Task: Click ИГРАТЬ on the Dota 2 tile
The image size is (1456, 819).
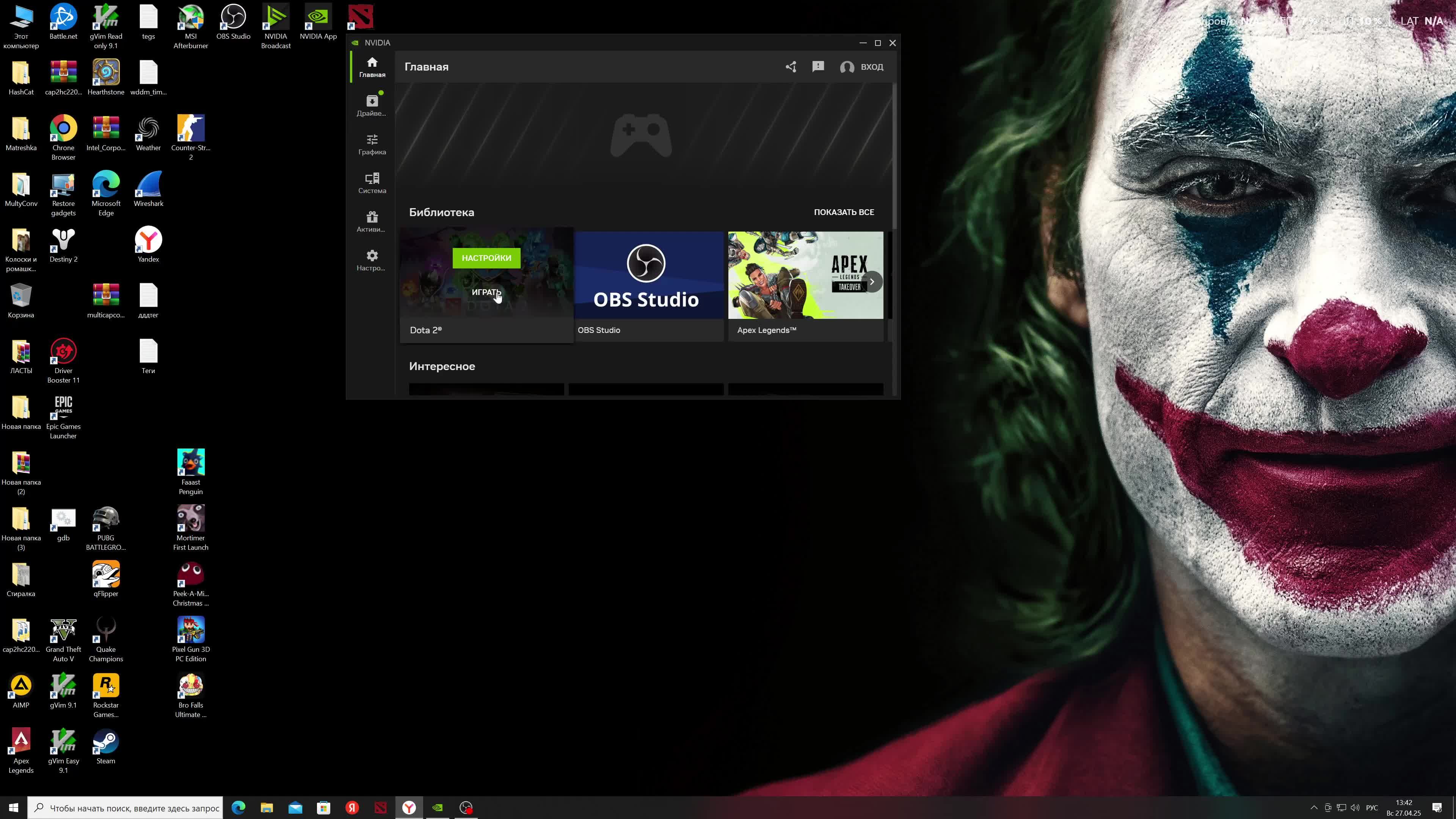Action: 486,292
